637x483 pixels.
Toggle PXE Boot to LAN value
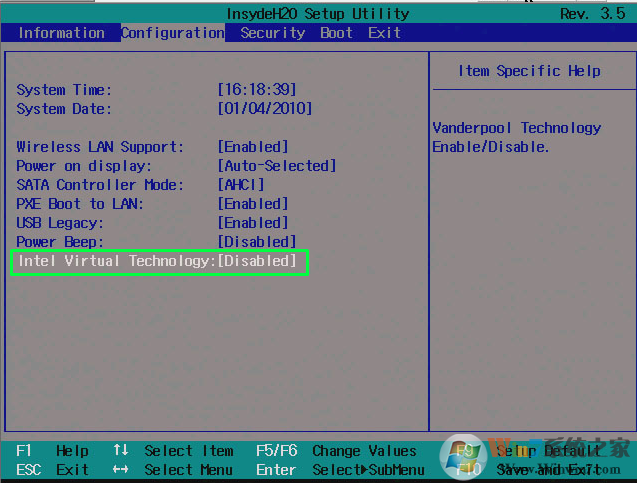click(x=252, y=204)
